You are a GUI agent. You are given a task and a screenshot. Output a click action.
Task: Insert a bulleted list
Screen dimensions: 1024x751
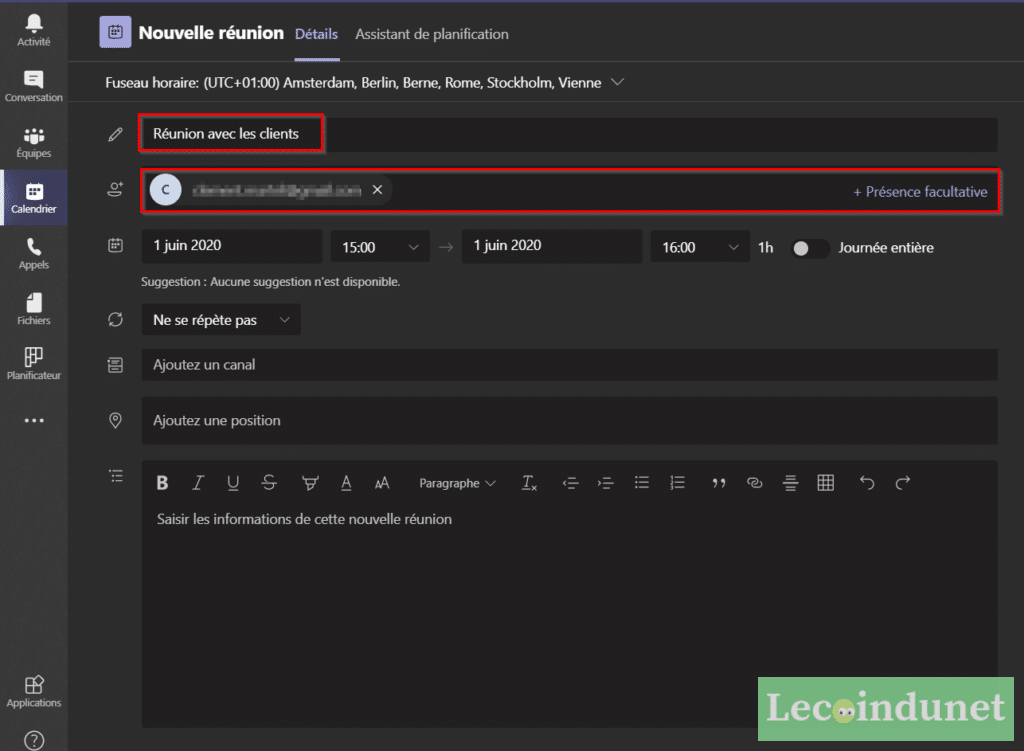pyautogui.click(x=641, y=483)
